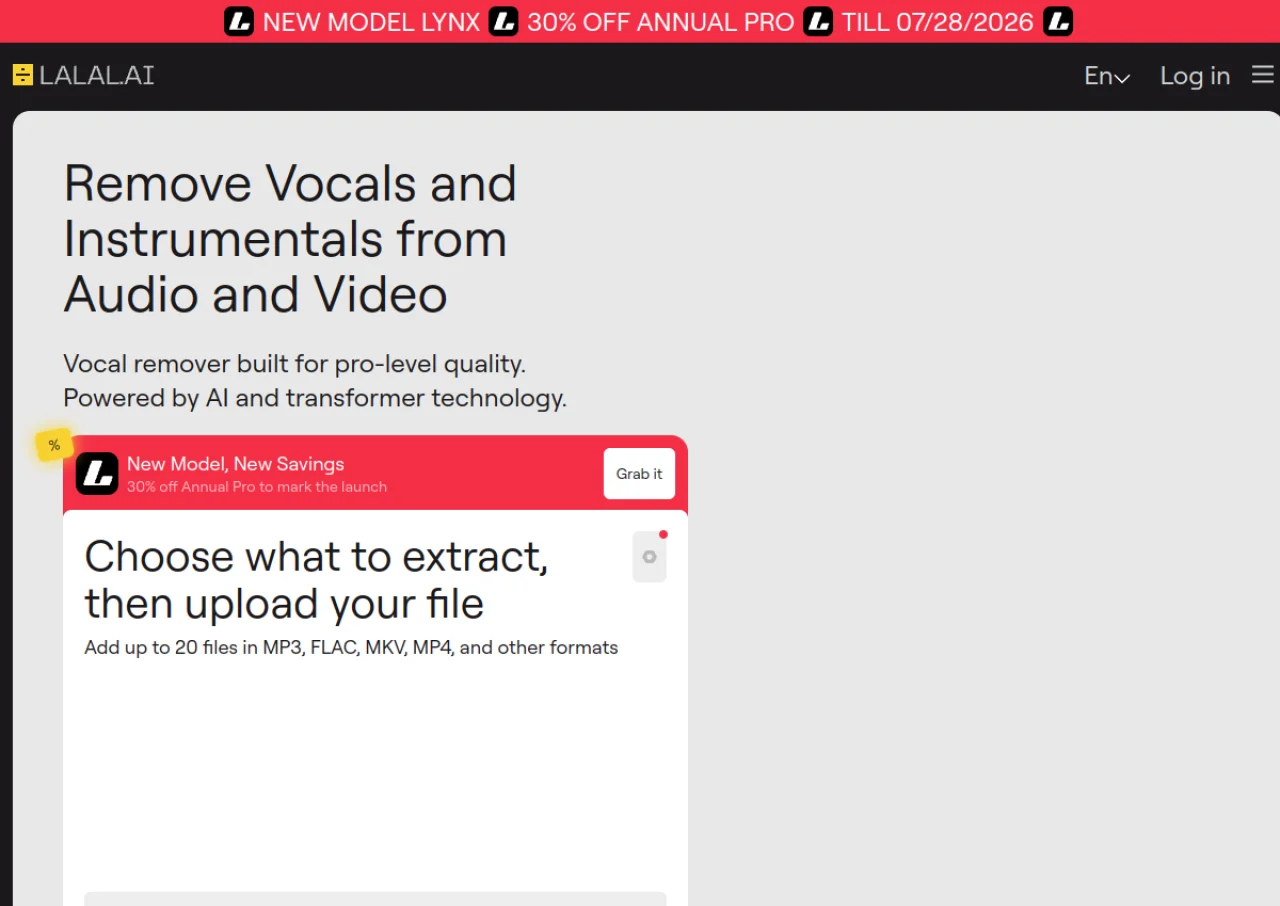Click the LALAL.AI logo
This screenshot has height=906, width=1280.
tap(83, 75)
